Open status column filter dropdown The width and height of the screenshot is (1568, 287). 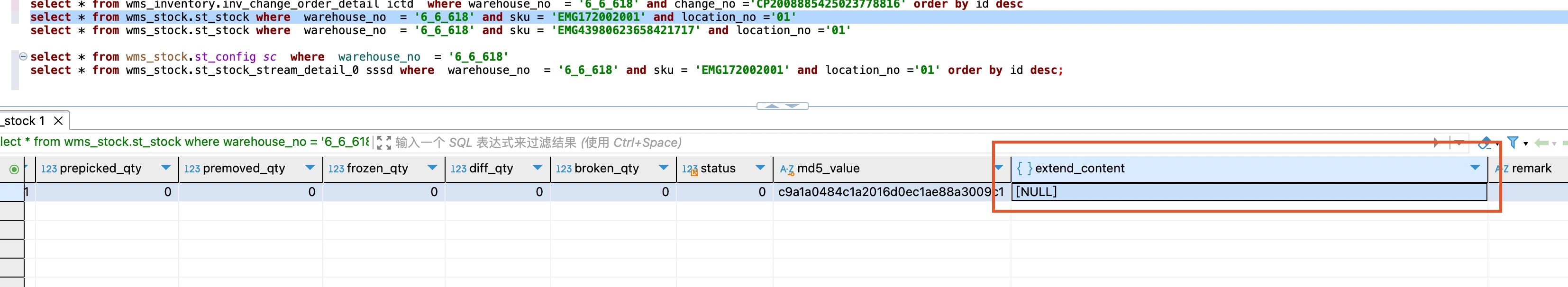[760, 168]
